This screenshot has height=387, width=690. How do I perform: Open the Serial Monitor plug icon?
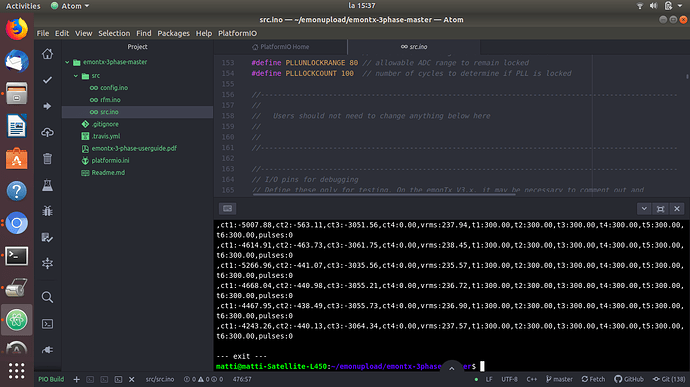click(x=47, y=350)
